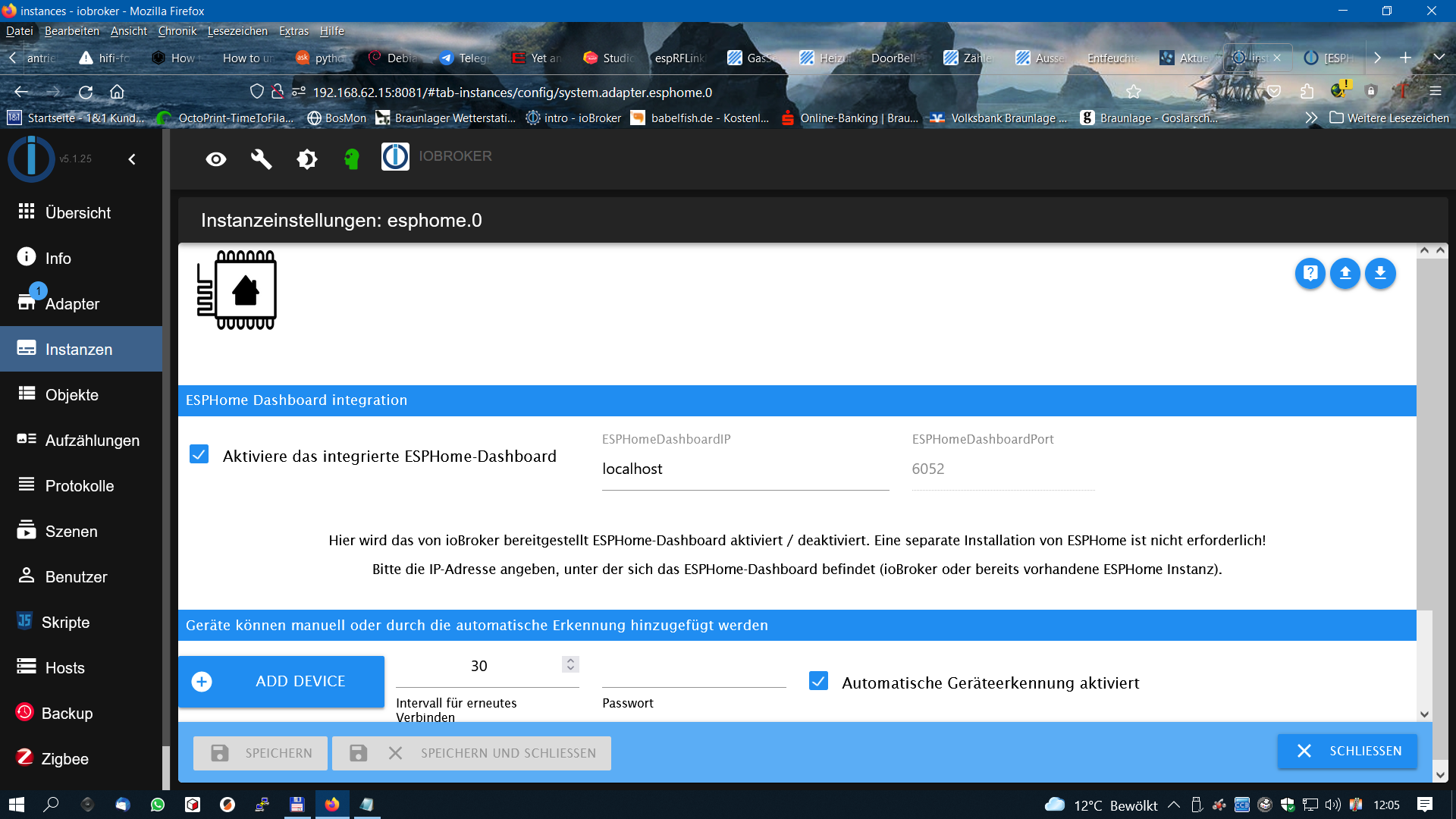
Task: Open Objekte in the sidebar
Action: tap(81, 395)
